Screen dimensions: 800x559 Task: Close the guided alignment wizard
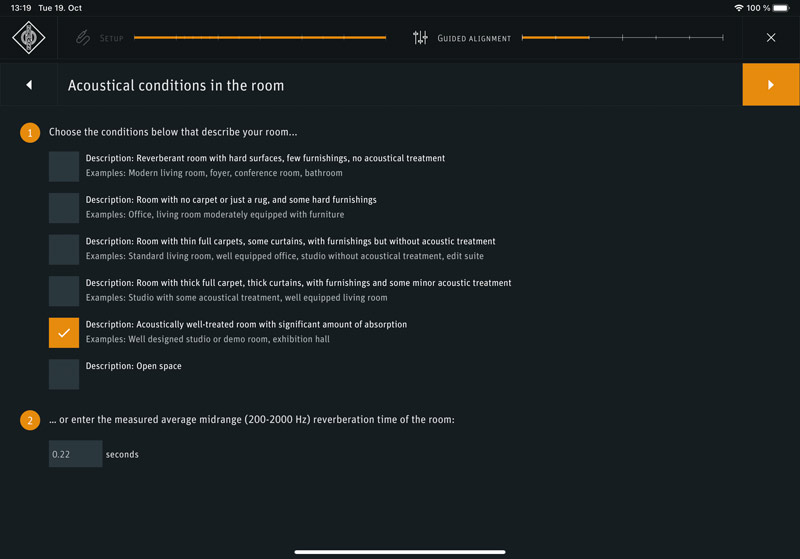pyautogui.click(x=771, y=38)
